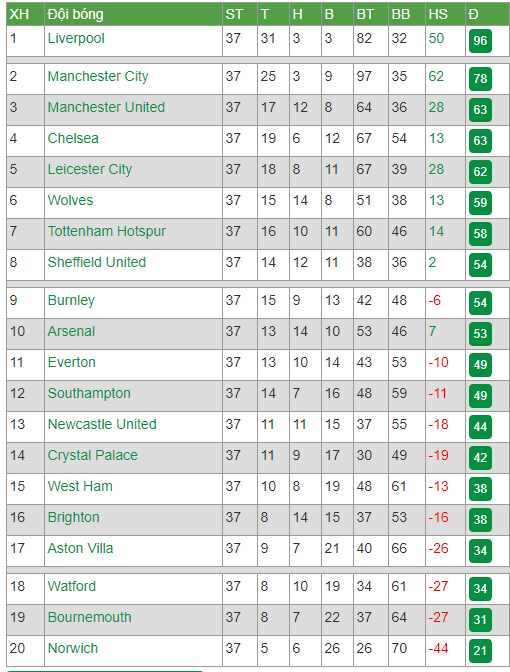Select the HS column header
This screenshot has height=672, width=510.
(438, 14)
